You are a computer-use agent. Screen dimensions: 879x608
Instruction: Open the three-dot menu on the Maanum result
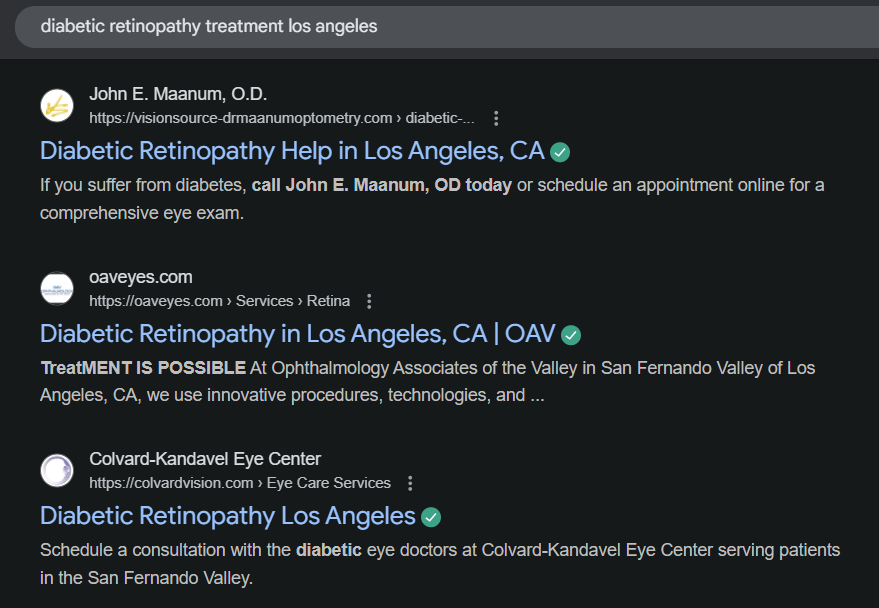(496, 117)
